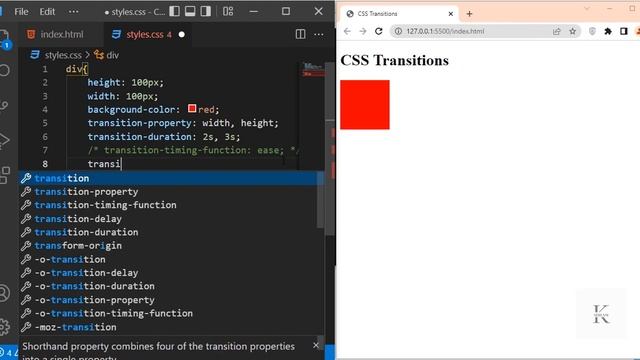Go back in the browser
The image size is (640, 360).
pyautogui.click(x=347, y=31)
